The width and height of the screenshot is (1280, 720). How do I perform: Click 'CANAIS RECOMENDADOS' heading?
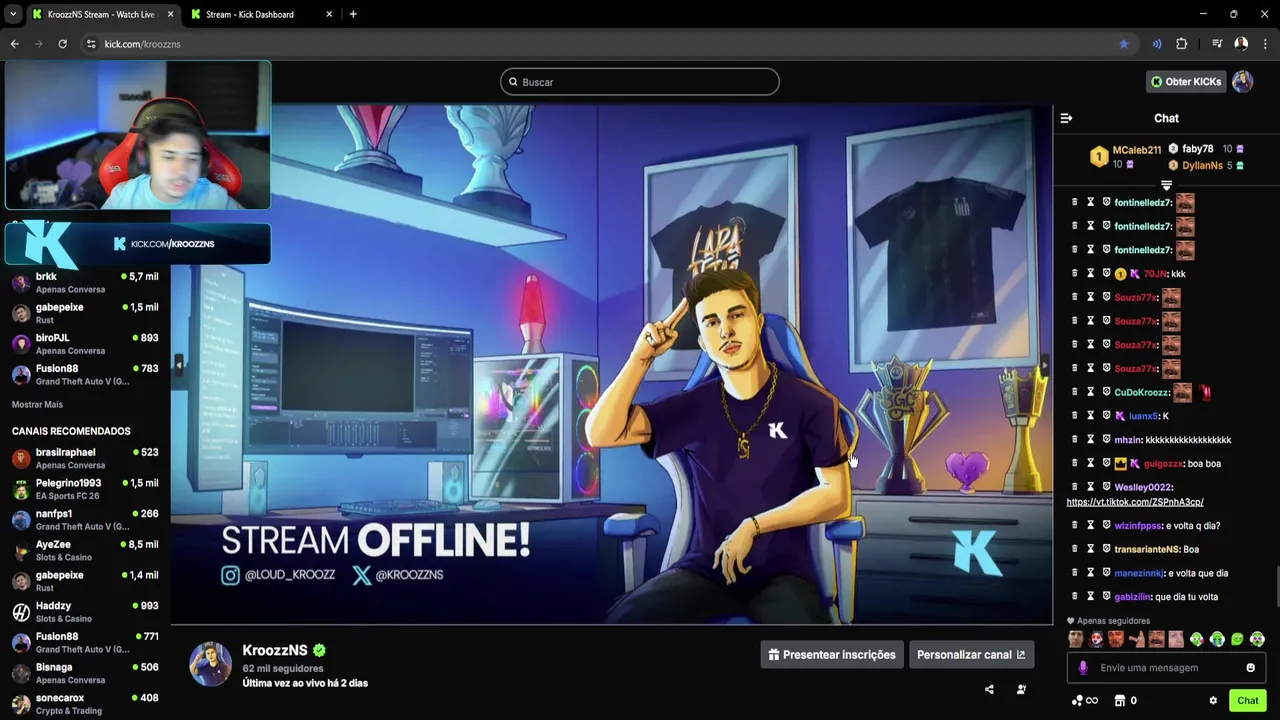(71, 431)
